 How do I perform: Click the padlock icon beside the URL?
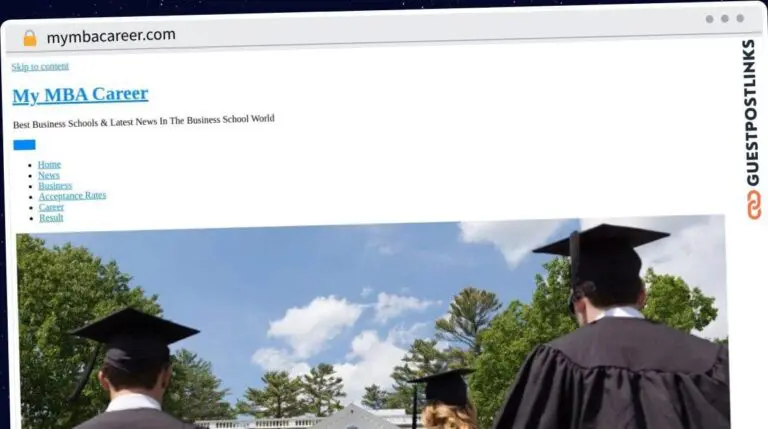(x=30, y=38)
